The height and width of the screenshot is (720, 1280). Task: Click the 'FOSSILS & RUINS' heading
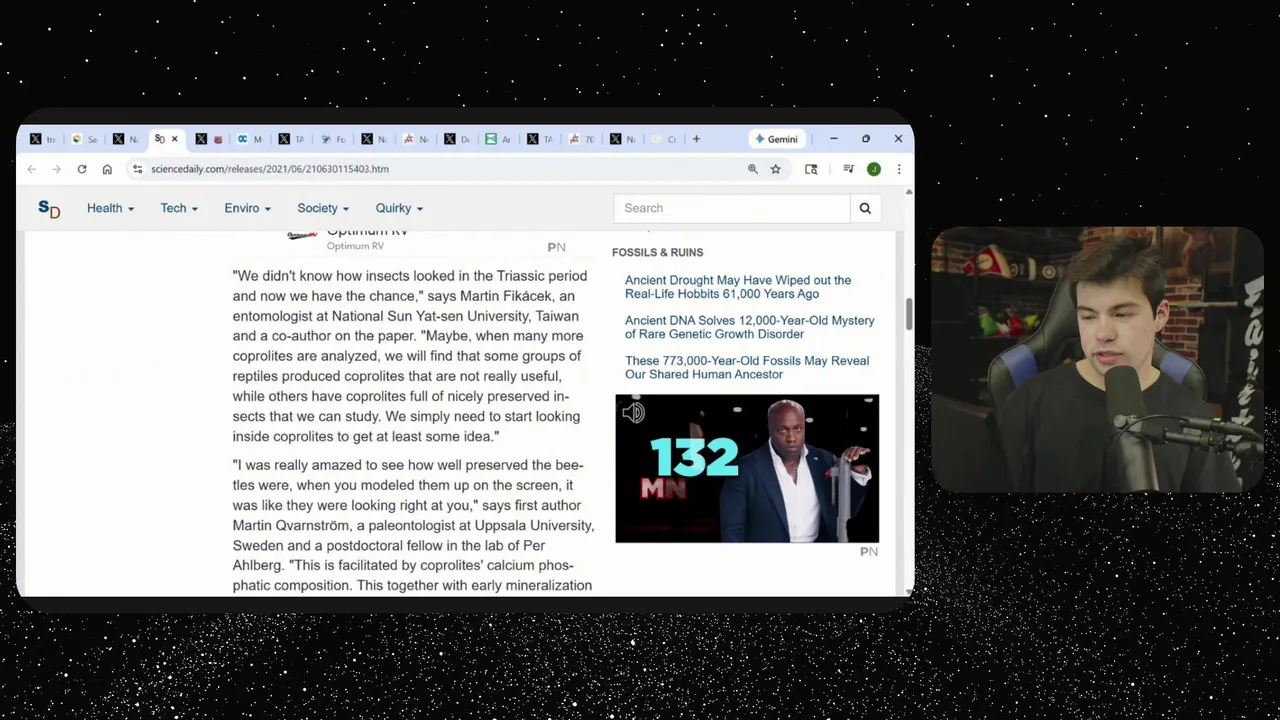(657, 252)
